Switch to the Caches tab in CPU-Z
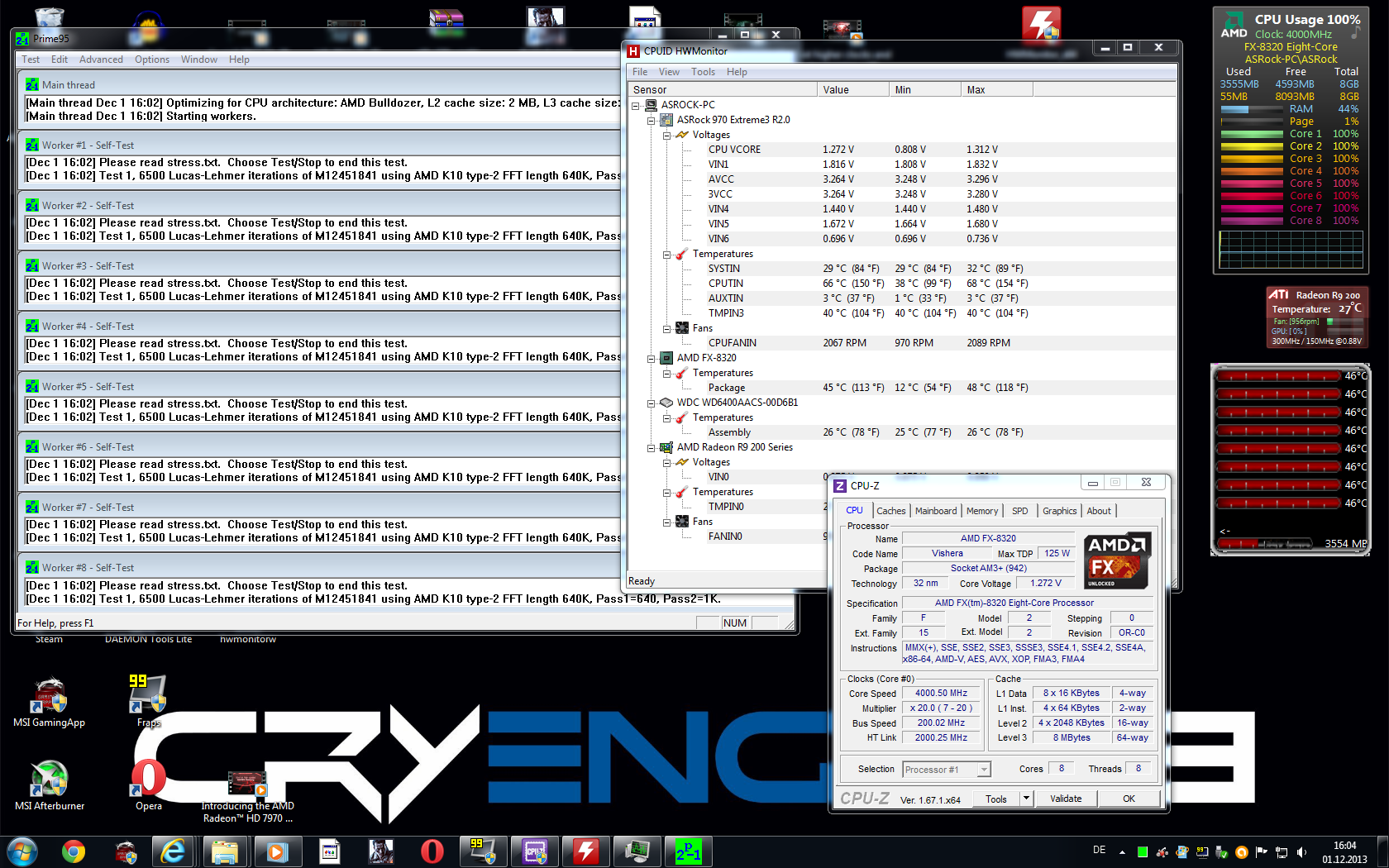The image size is (1389, 868). pos(891,511)
